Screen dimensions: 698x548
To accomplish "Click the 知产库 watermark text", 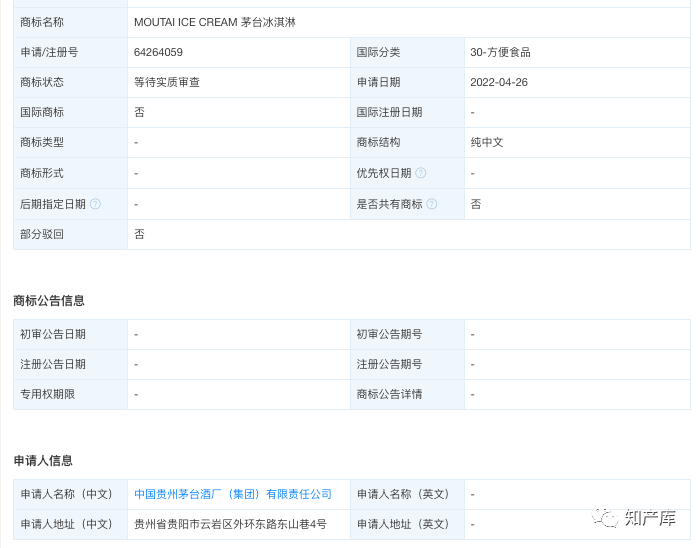I will 651,517.
